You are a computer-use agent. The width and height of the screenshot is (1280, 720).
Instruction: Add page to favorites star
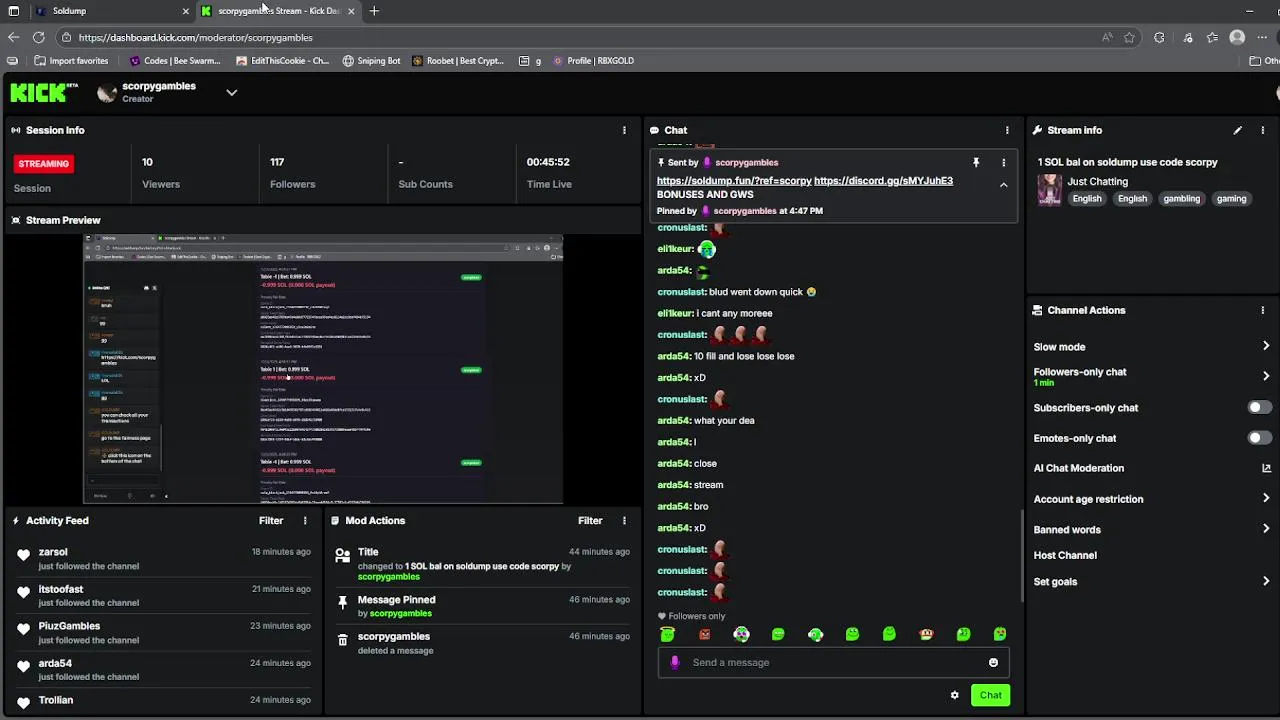[x=1129, y=37]
